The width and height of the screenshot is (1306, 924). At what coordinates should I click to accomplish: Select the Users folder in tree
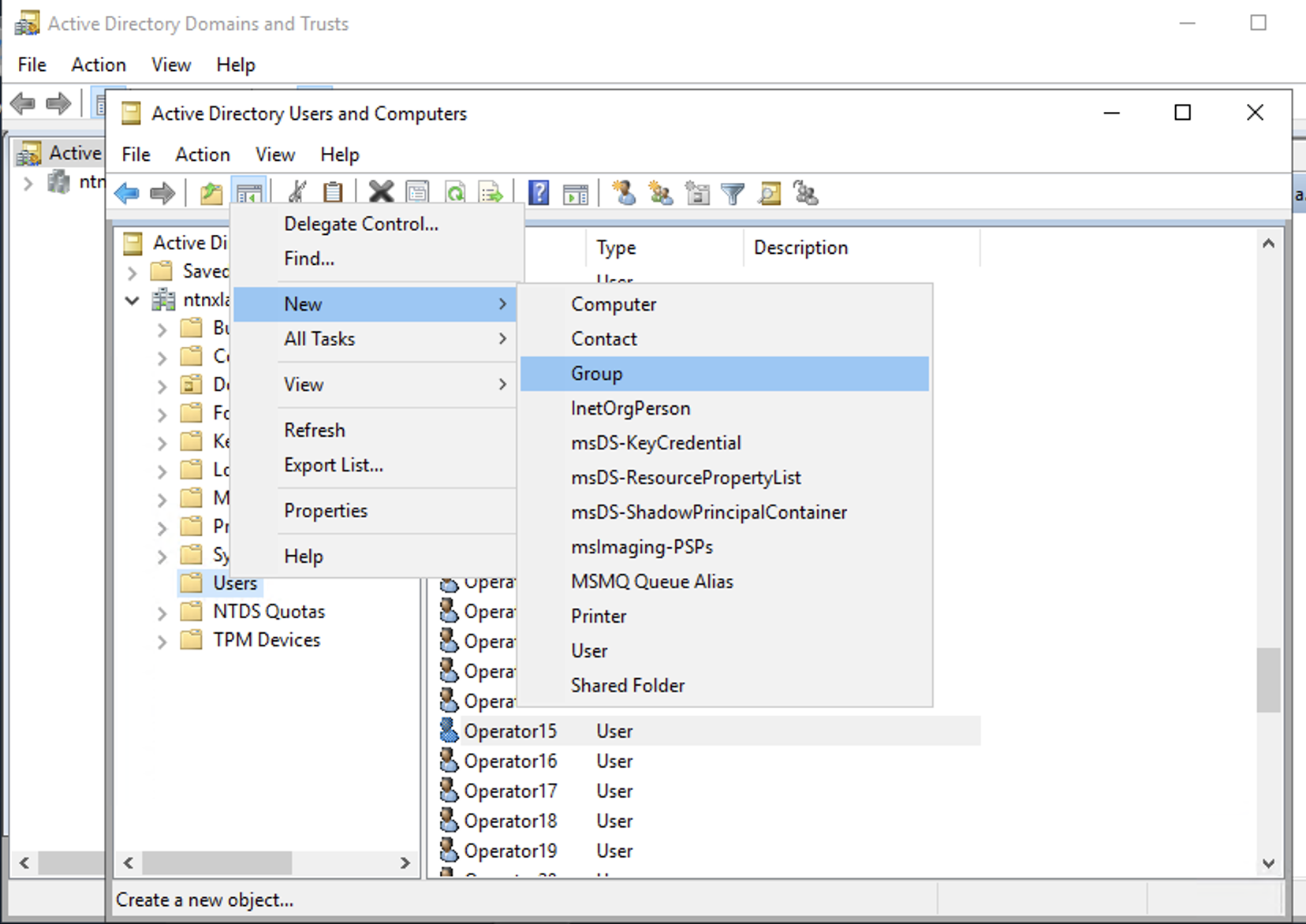[x=235, y=583]
